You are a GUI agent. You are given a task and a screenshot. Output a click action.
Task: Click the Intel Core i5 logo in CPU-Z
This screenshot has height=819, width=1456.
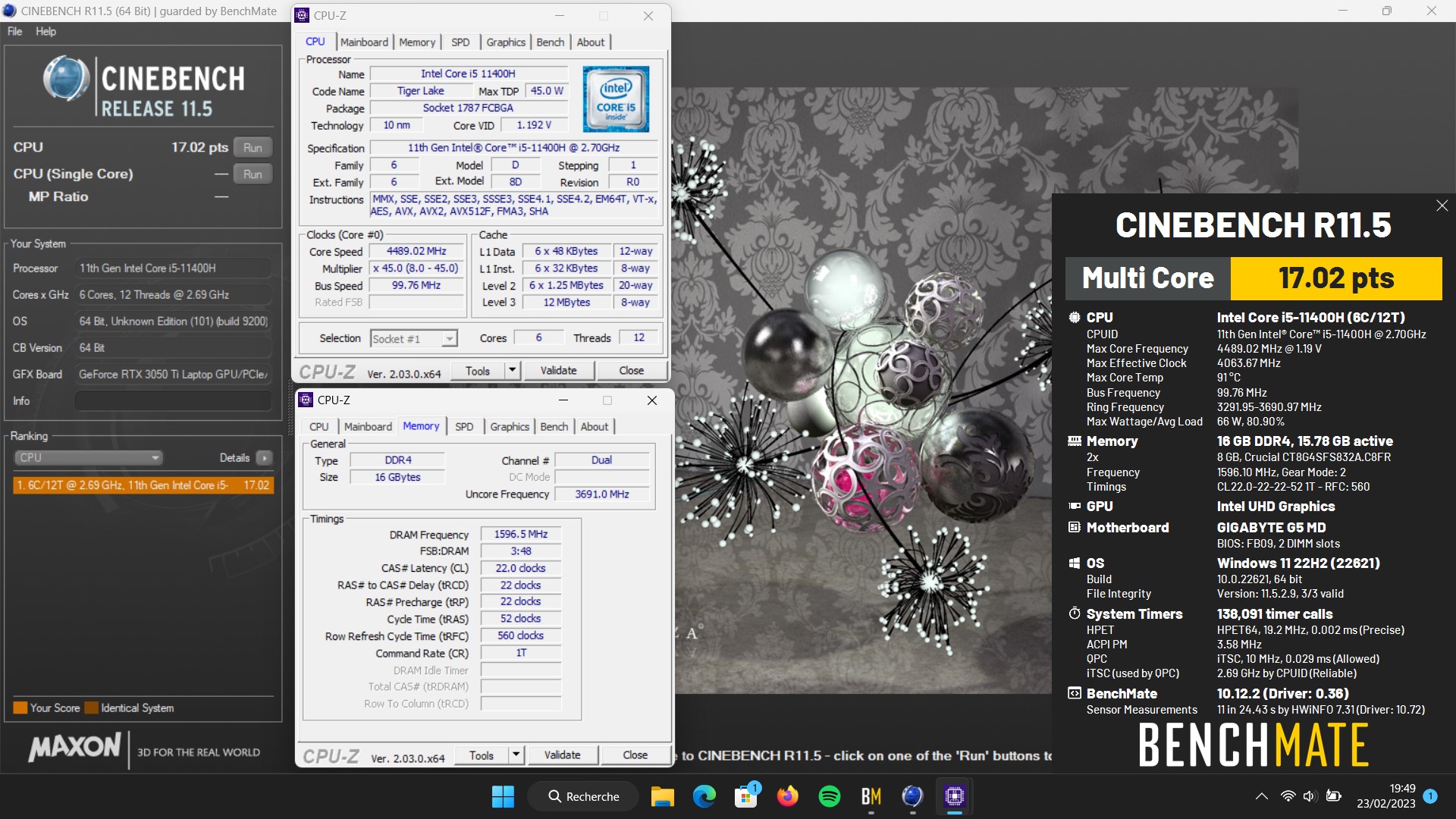point(616,99)
